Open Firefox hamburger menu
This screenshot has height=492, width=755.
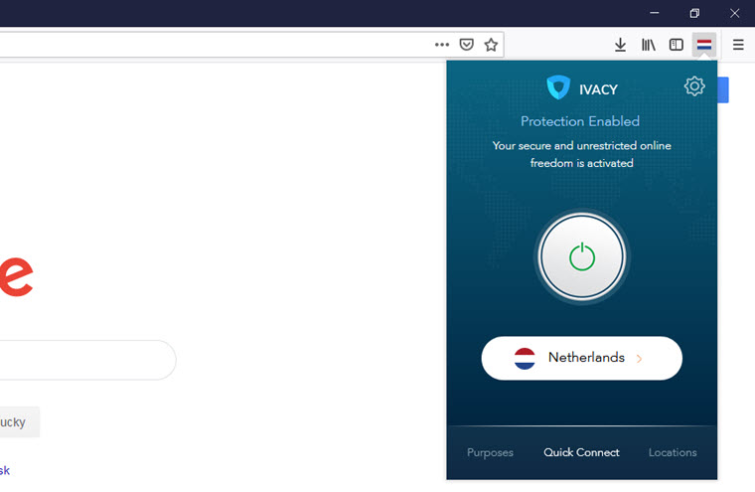point(738,45)
